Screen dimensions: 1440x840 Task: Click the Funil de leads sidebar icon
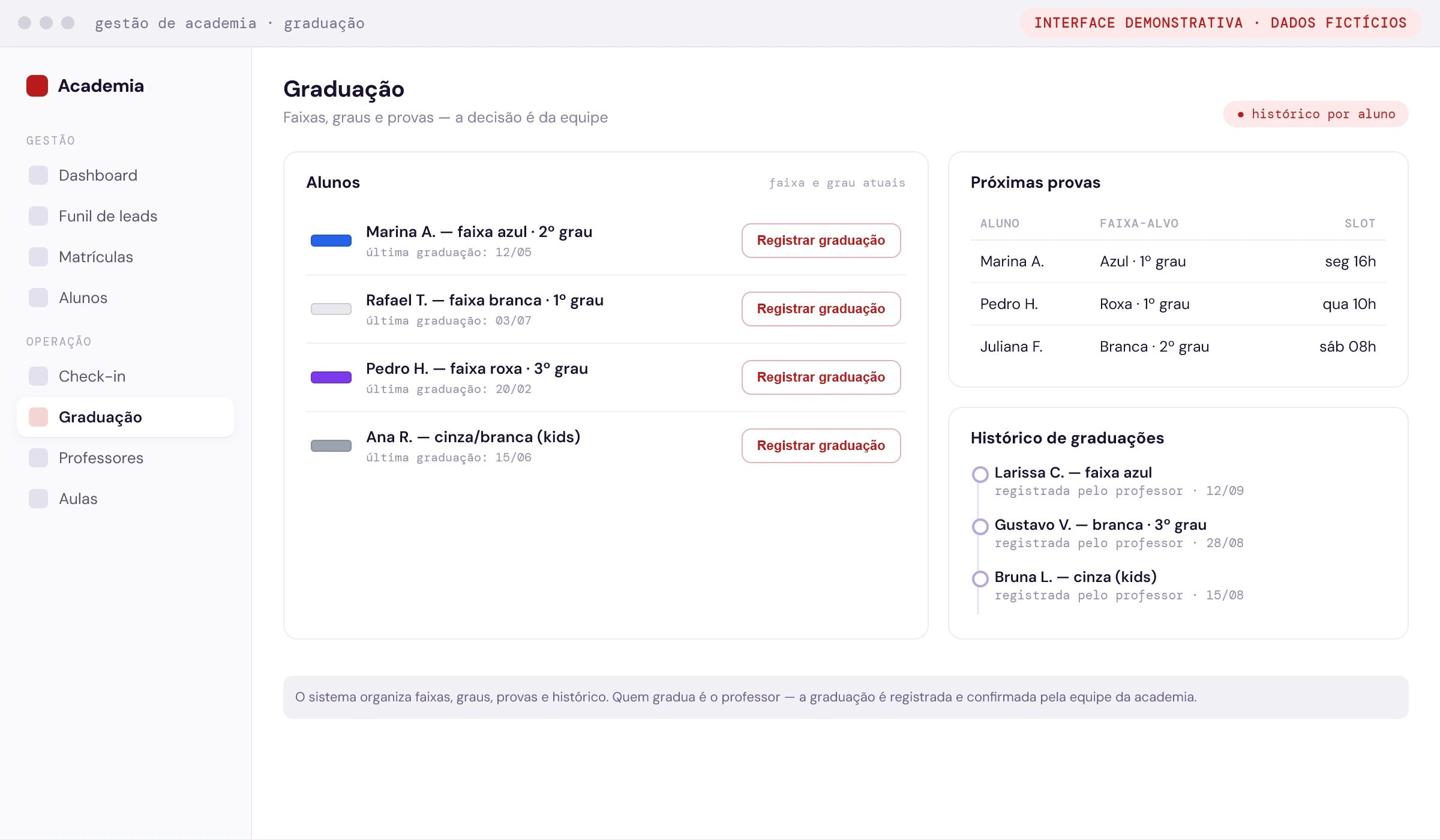coord(38,216)
